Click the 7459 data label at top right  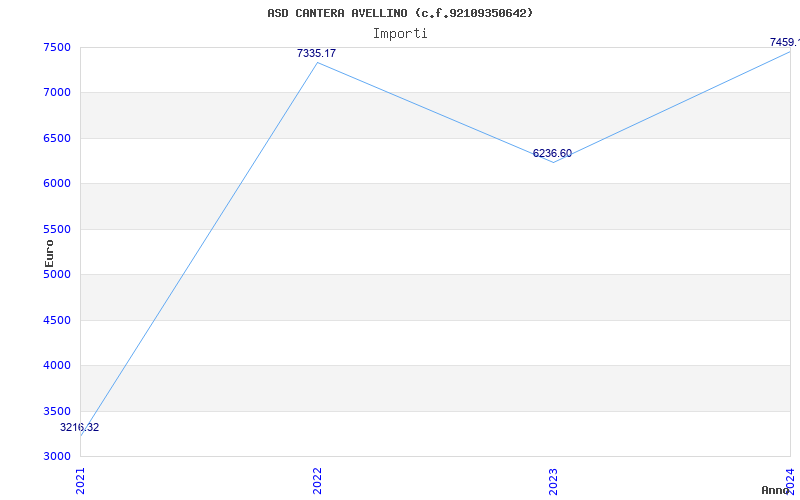(785, 42)
